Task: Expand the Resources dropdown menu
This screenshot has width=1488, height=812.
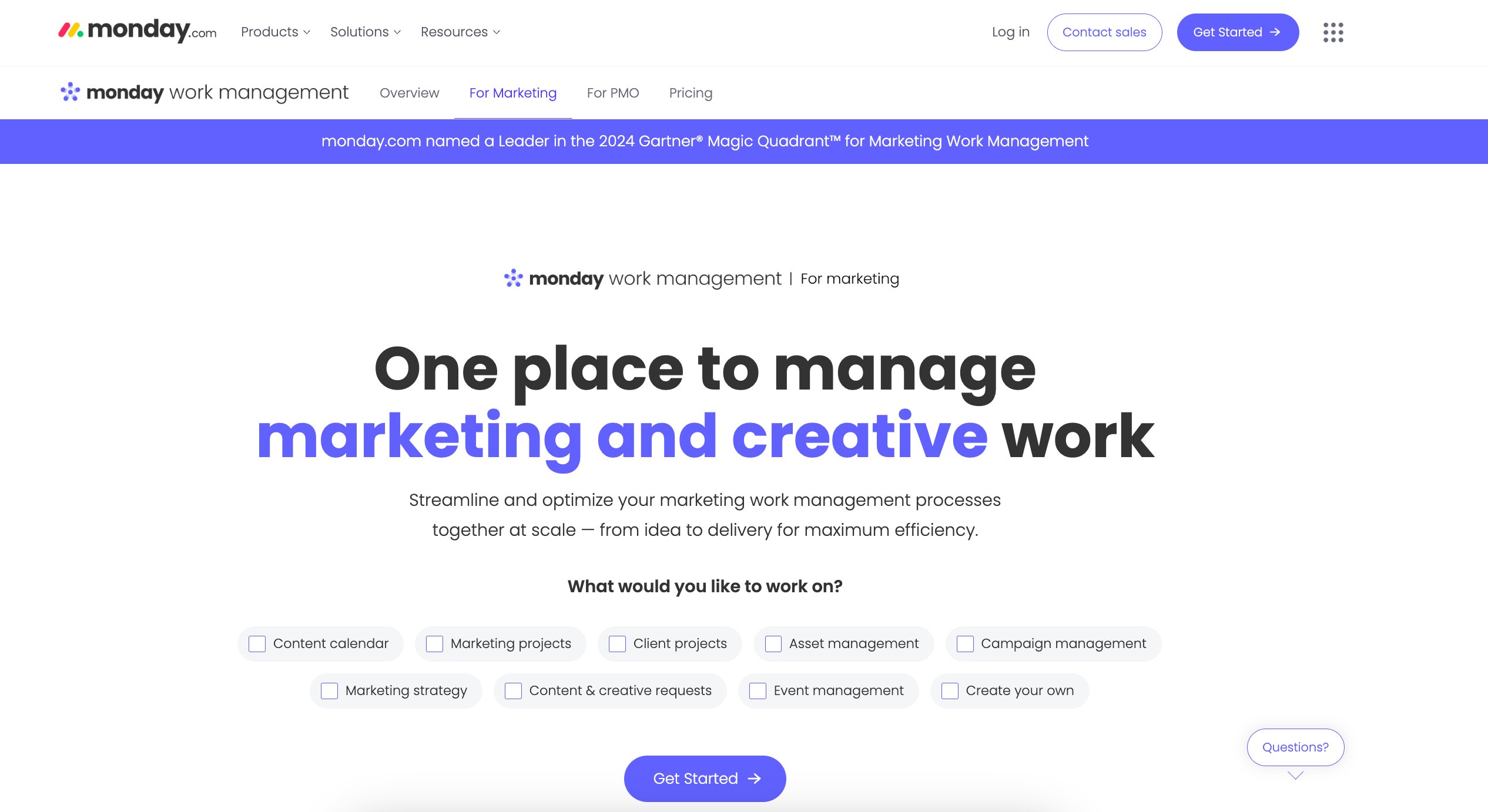Action: click(x=459, y=32)
